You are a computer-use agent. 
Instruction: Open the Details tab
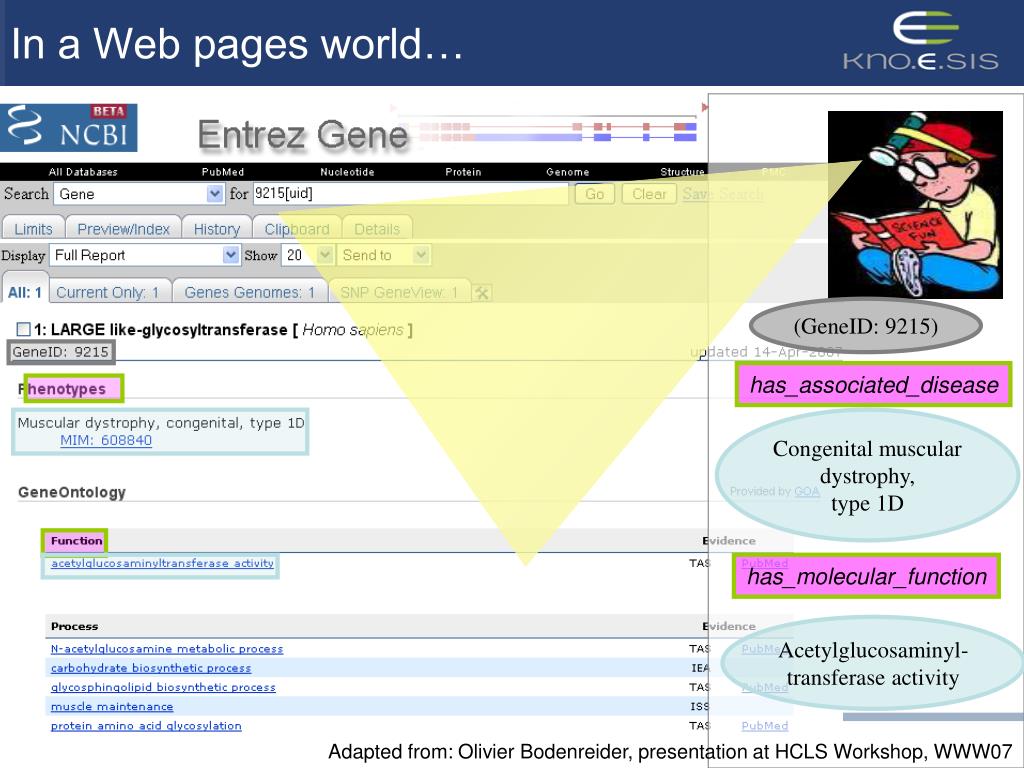377,229
